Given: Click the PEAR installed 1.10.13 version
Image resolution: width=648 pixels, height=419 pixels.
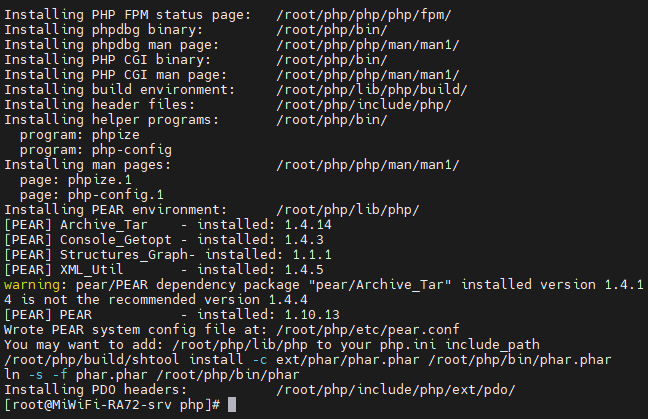Looking at the screenshot, I should pyautogui.click(x=312, y=315).
